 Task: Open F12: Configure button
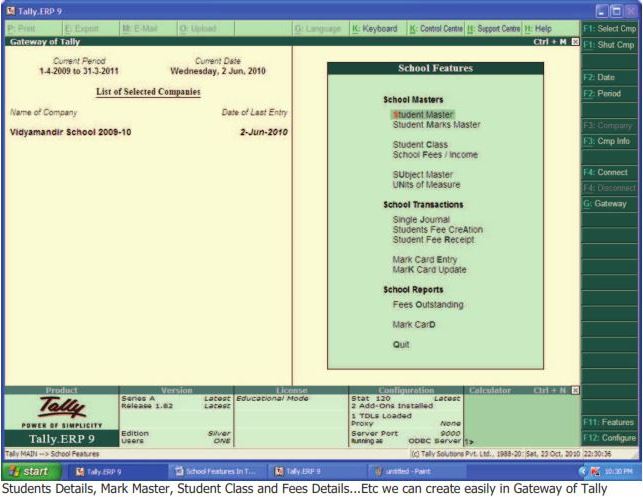pyautogui.click(x=610, y=438)
